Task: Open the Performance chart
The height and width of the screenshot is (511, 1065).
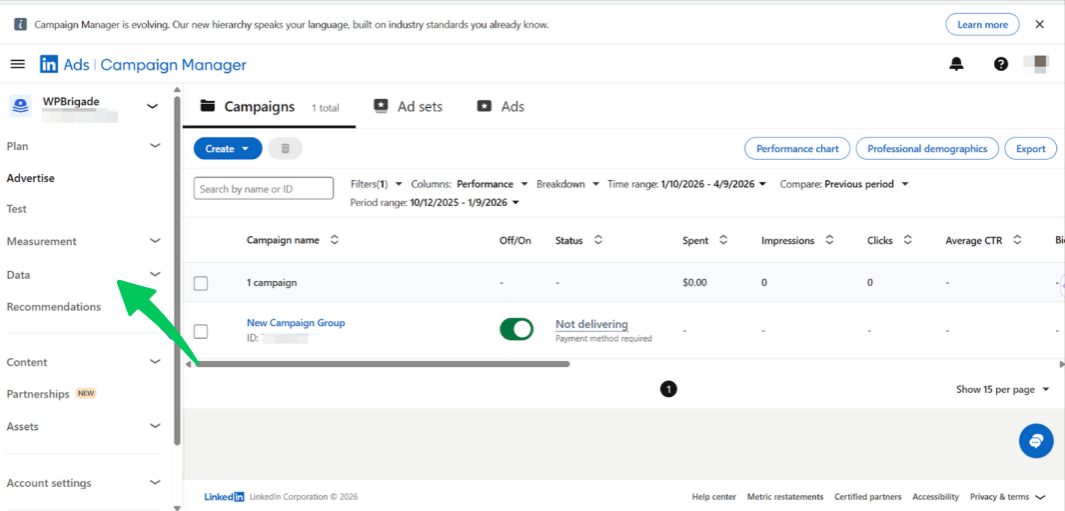Action: point(797,148)
